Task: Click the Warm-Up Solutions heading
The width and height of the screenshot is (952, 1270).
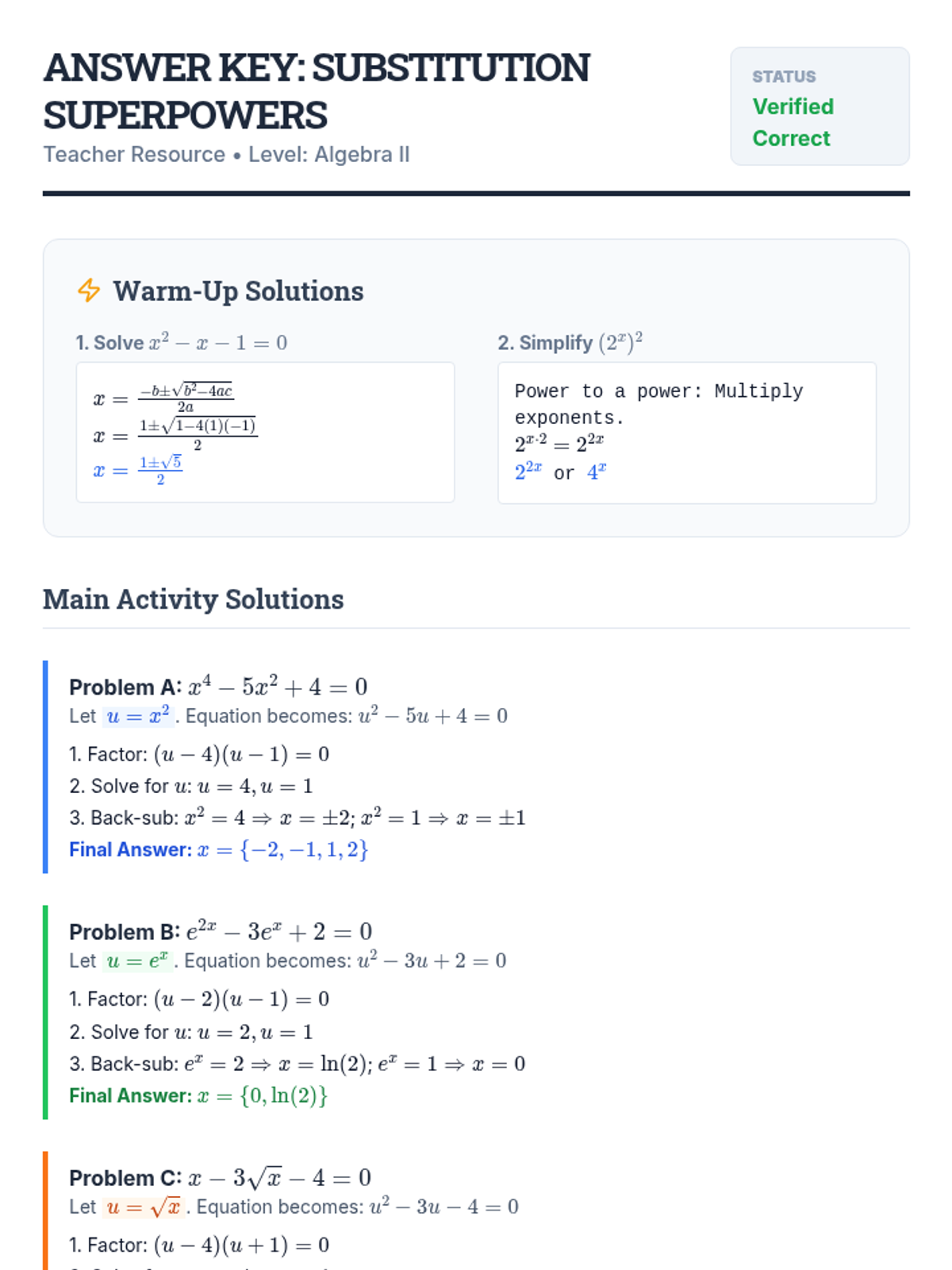Action: point(238,291)
